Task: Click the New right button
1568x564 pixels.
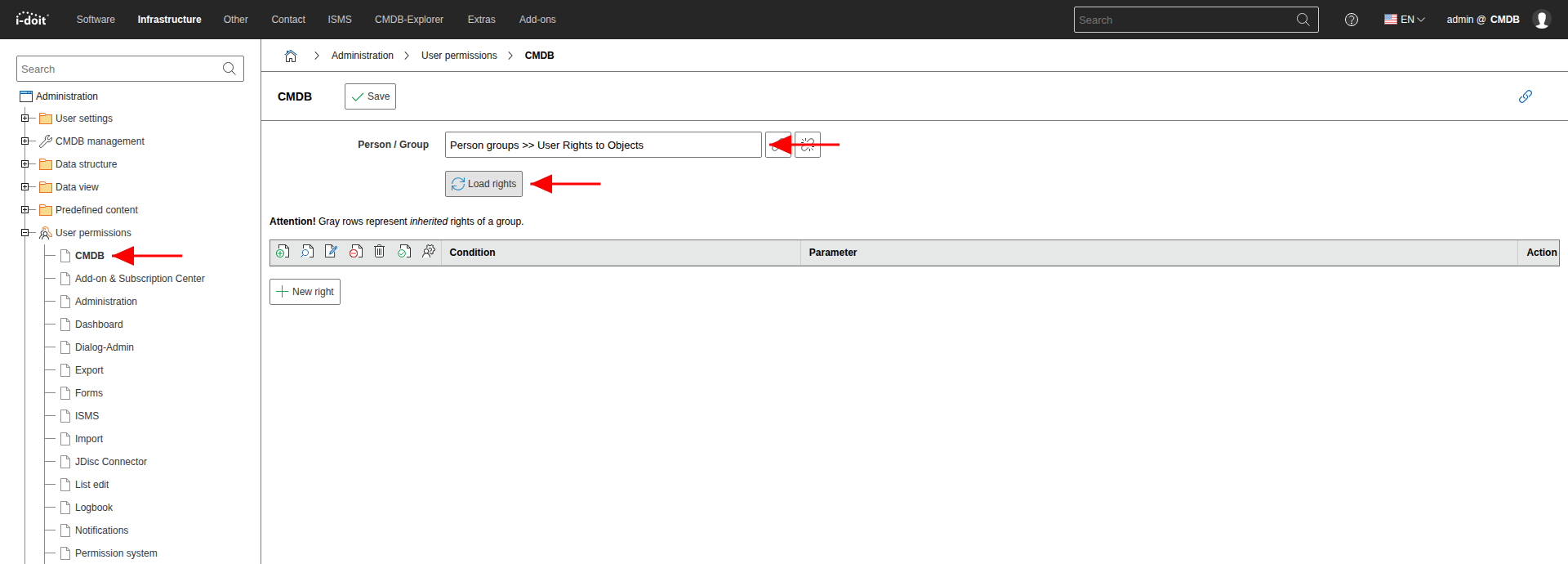Action: click(305, 292)
